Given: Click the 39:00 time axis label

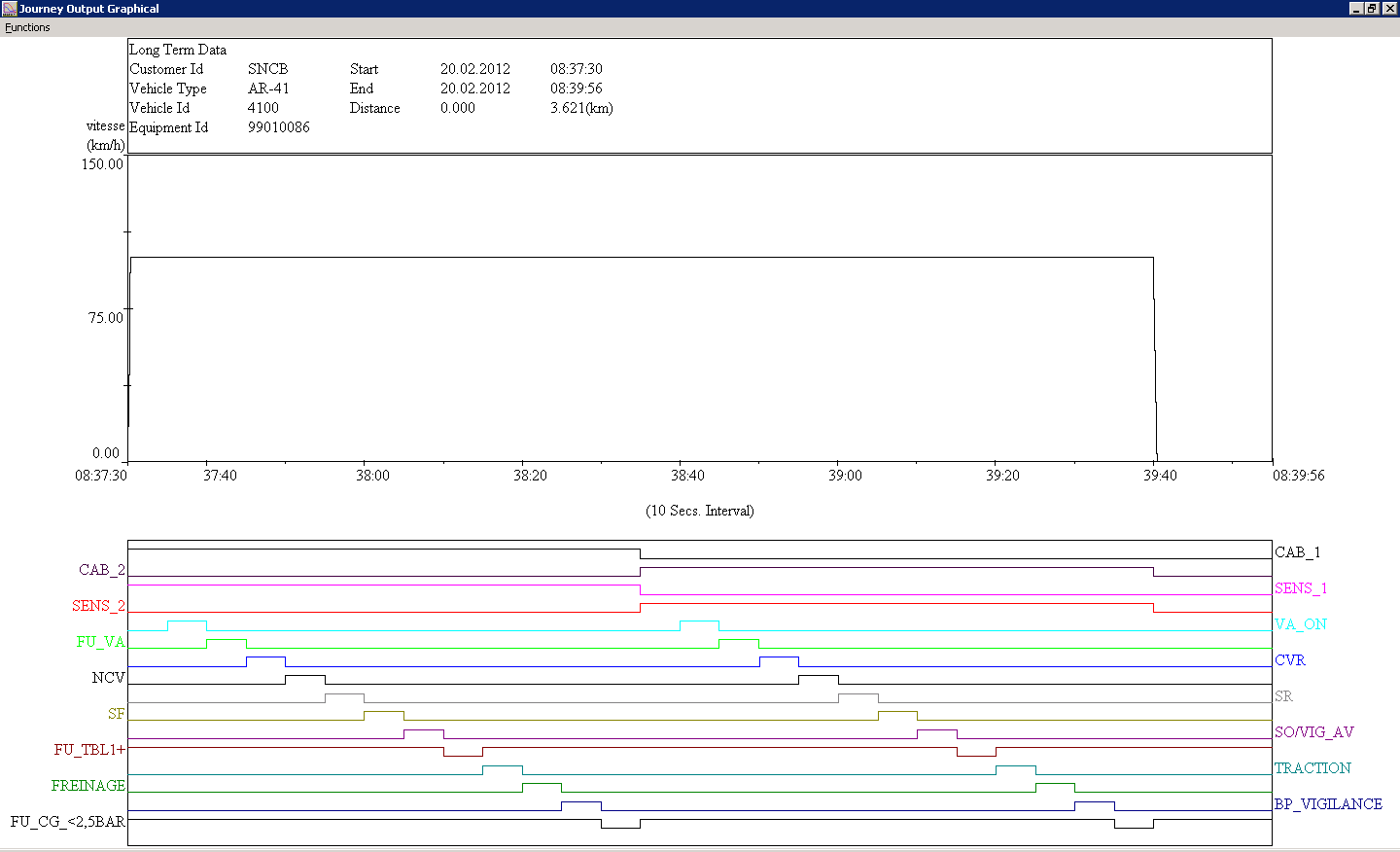Looking at the screenshot, I should pyautogui.click(x=845, y=476).
